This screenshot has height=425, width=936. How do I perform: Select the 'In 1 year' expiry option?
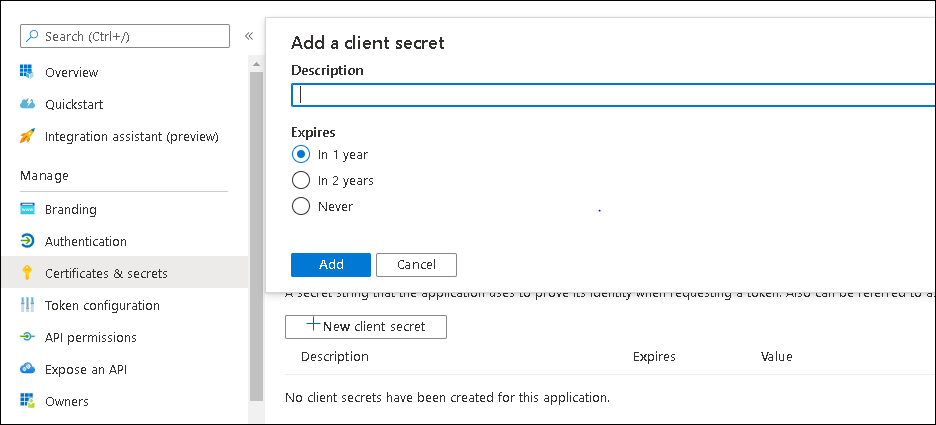click(300, 154)
